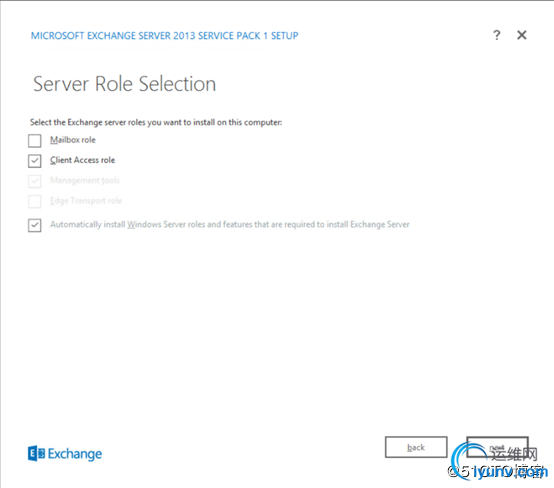Click the 'Select the Exchange server roles' instruction text
The width and height of the screenshot is (554, 488).
click(156, 122)
